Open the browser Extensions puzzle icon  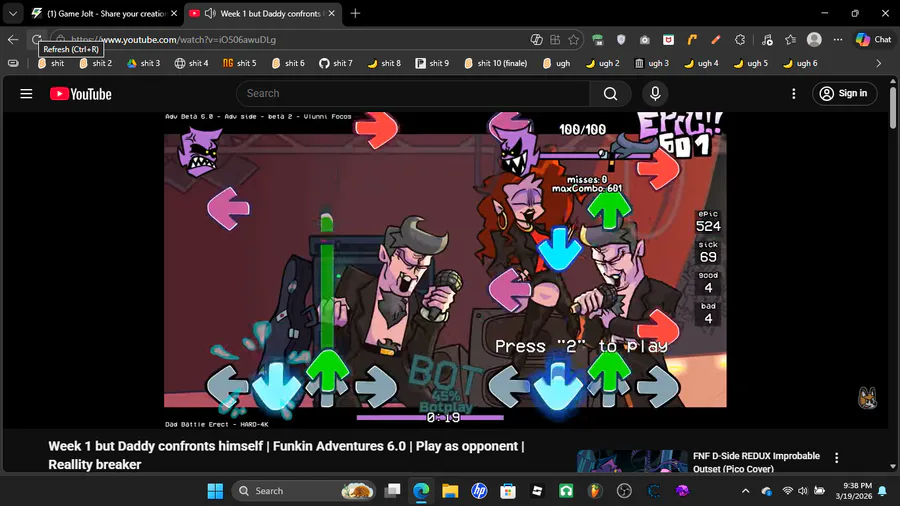[740, 40]
